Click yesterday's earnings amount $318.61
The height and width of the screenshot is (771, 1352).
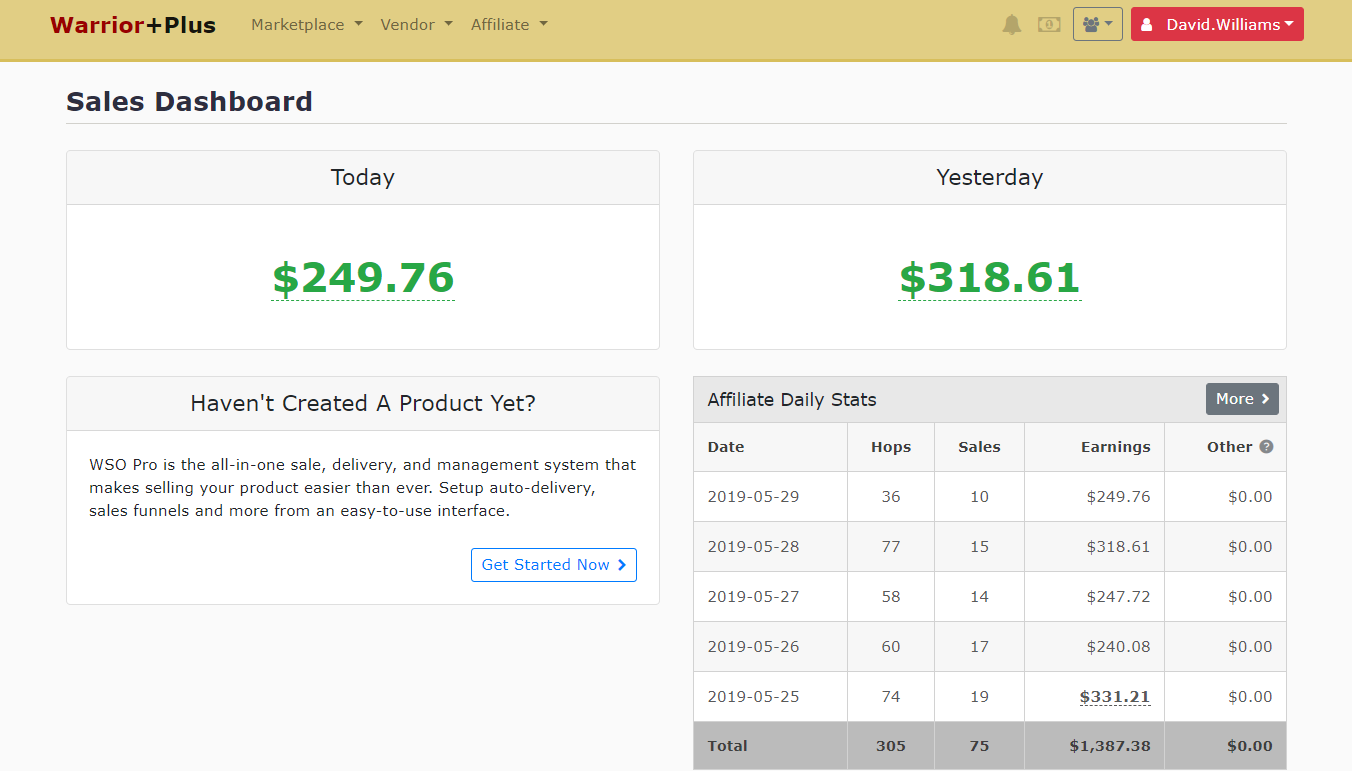pyautogui.click(x=989, y=278)
